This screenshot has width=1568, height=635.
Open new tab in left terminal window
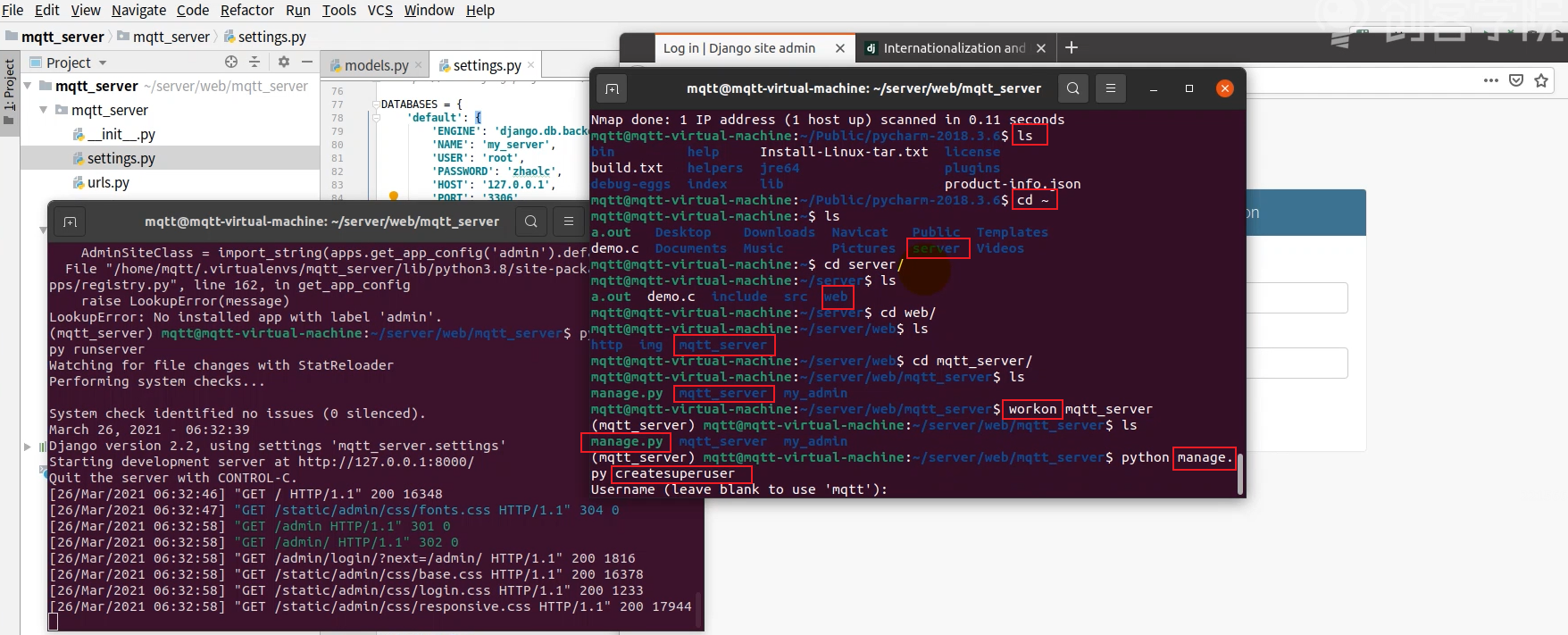[x=70, y=221]
